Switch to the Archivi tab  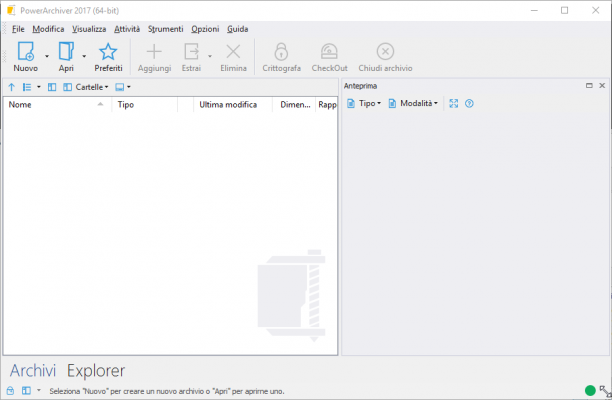click(33, 370)
